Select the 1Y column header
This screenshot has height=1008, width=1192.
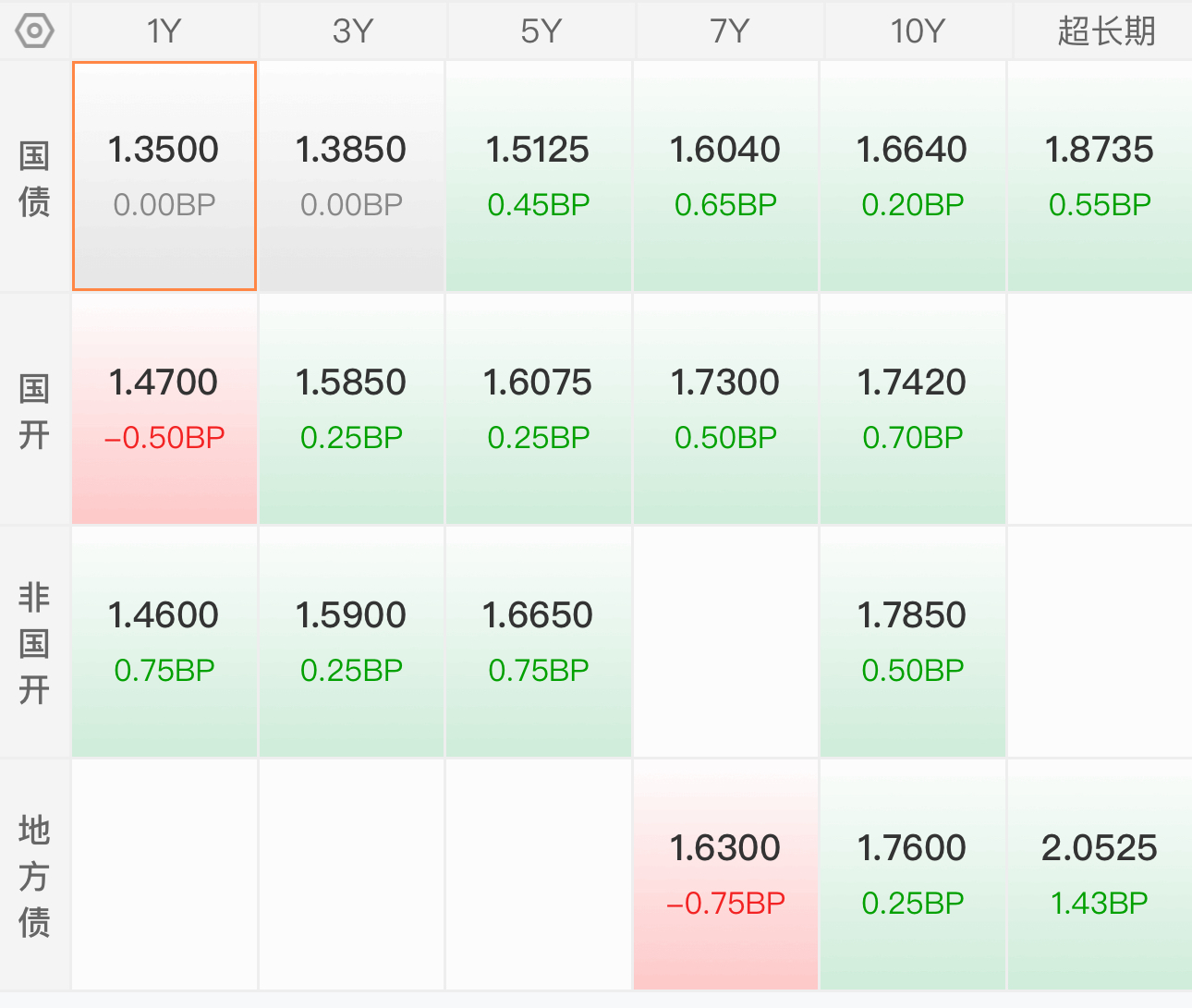point(164,31)
